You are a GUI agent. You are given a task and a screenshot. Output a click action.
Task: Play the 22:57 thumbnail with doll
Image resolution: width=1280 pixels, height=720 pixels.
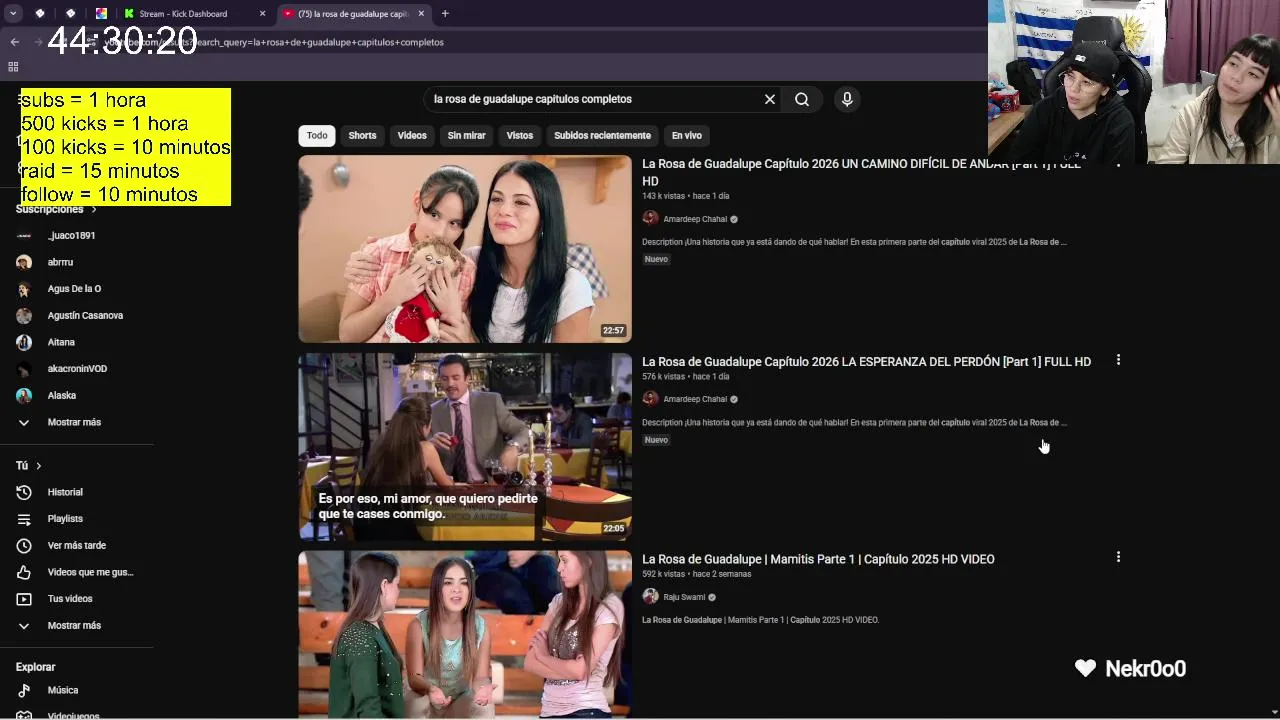[465, 249]
